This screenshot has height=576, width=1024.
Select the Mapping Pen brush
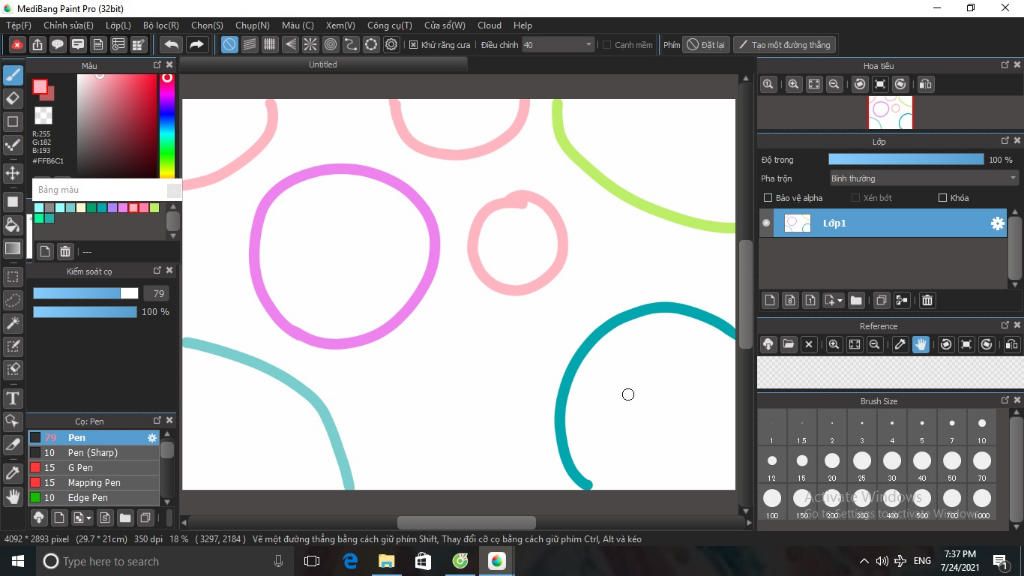click(93, 483)
